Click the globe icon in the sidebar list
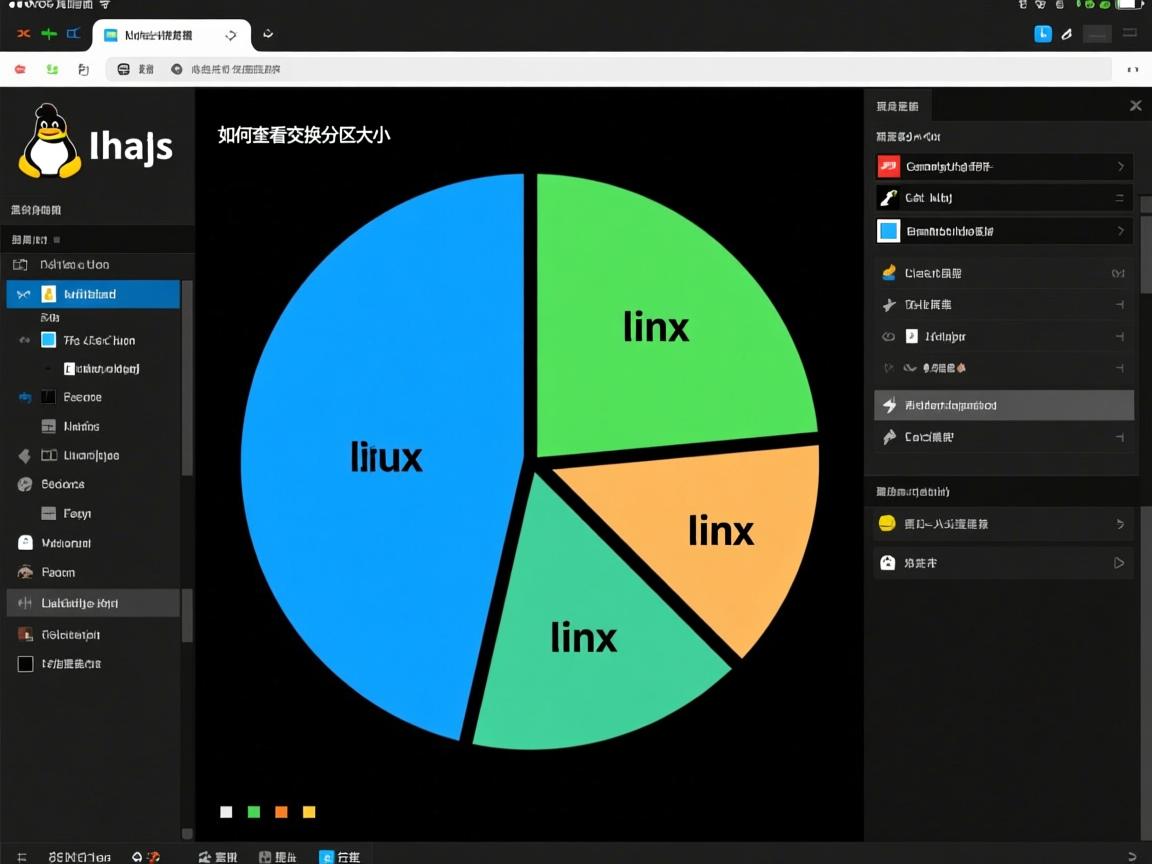1152x864 pixels. coord(24,484)
